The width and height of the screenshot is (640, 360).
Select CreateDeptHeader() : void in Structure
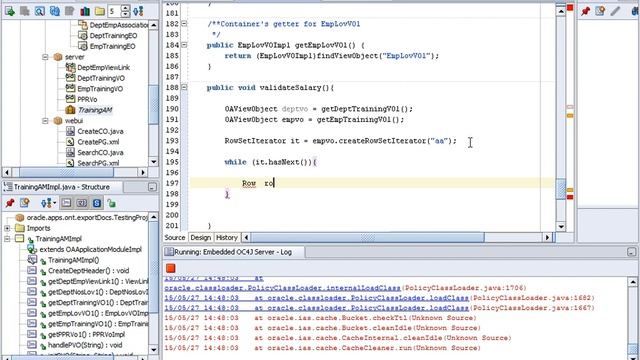(x=88, y=271)
